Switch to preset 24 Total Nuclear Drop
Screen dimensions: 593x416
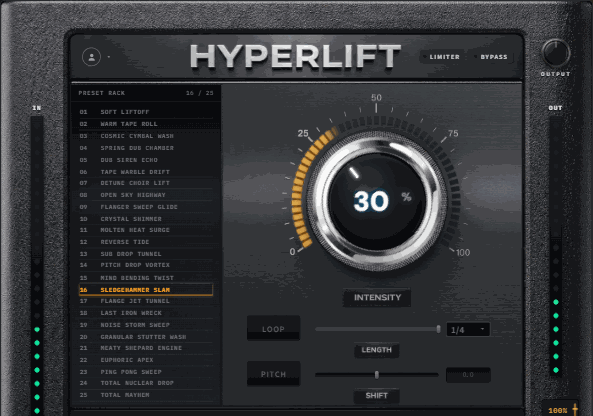(x=146, y=383)
